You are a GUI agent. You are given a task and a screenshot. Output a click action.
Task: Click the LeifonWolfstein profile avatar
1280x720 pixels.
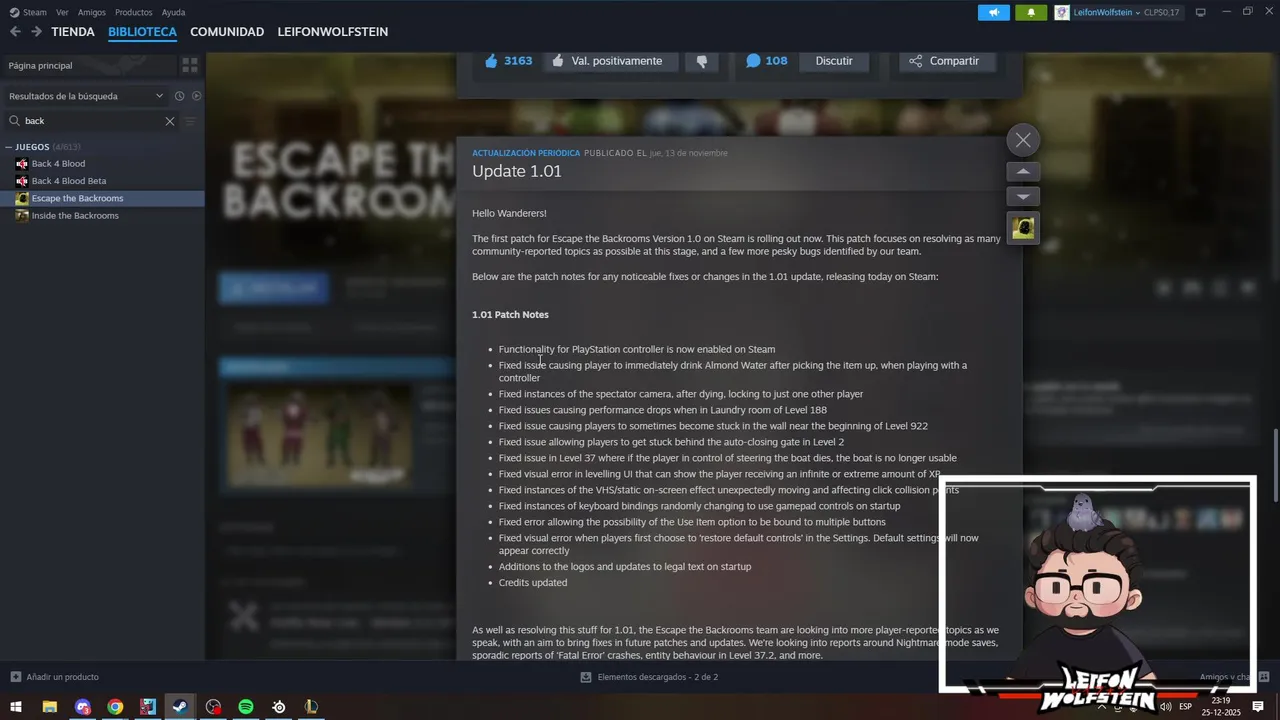(1062, 12)
